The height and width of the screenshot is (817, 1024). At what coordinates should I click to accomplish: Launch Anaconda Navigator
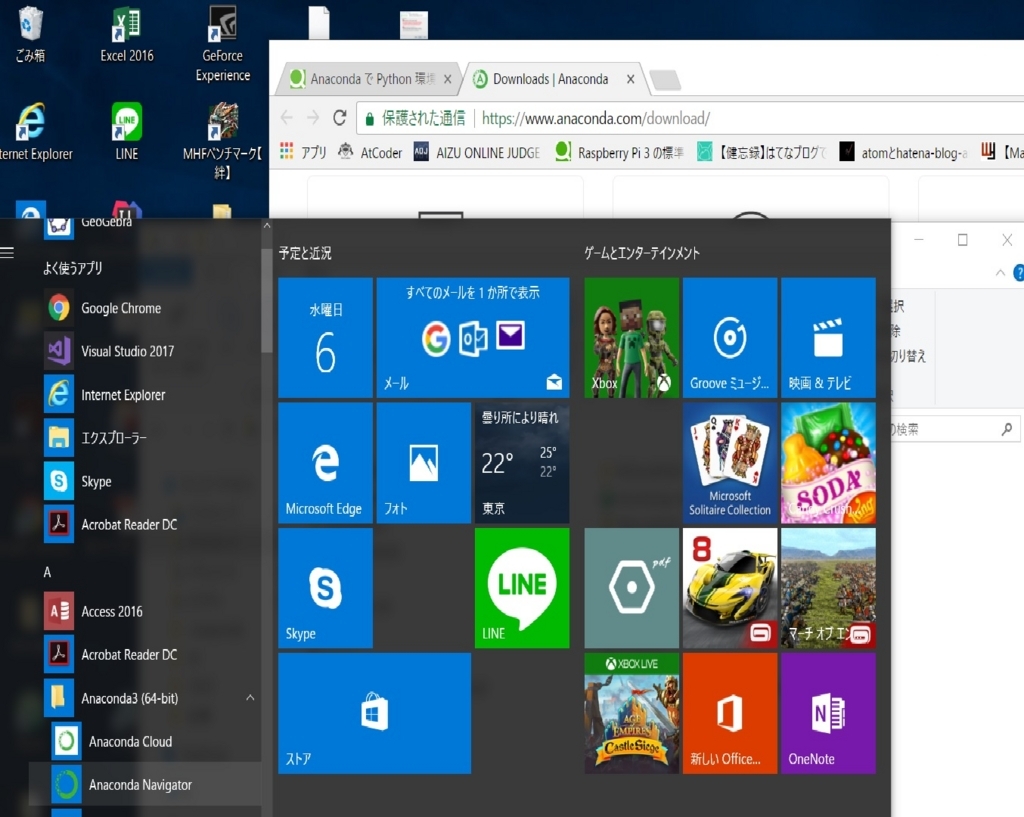pyautogui.click(x=145, y=784)
